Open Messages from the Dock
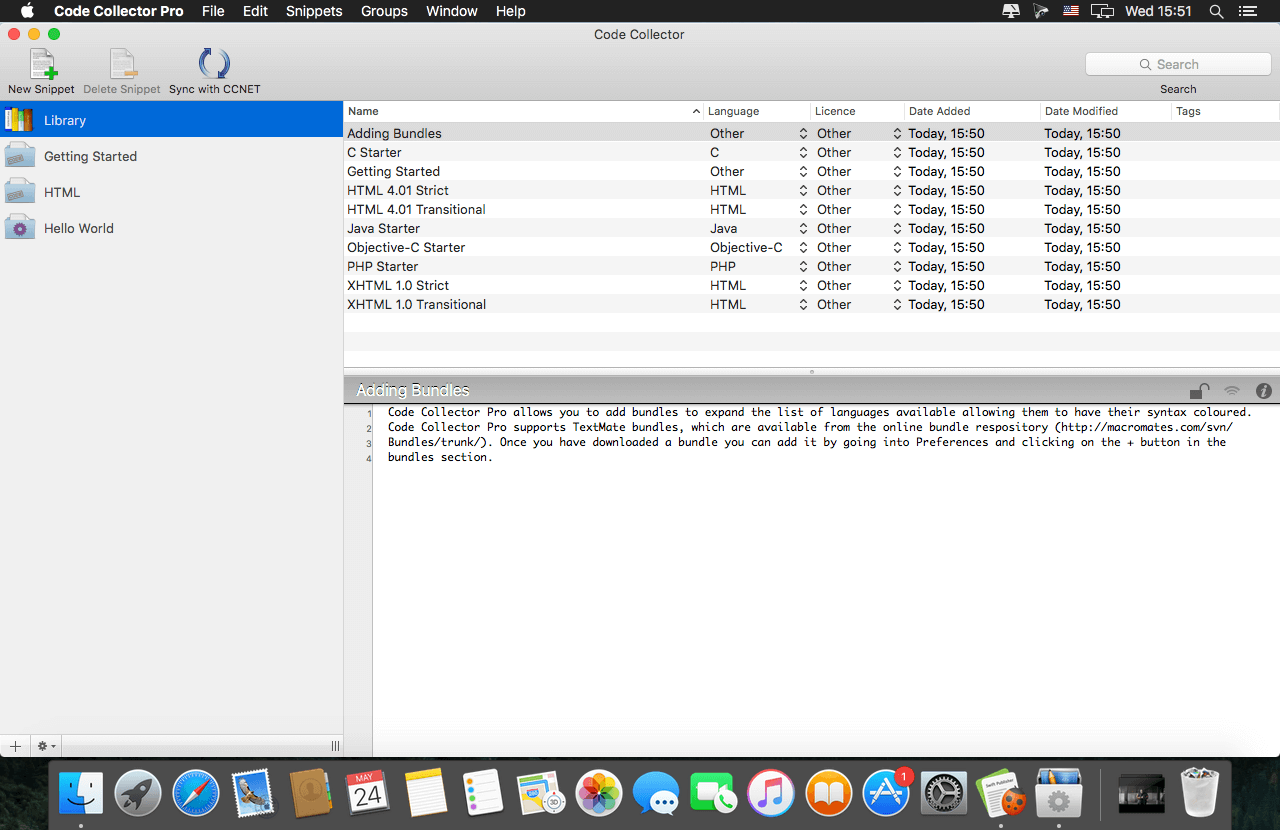Screen dimensions: 1280x830 click(x=656, y=794)
